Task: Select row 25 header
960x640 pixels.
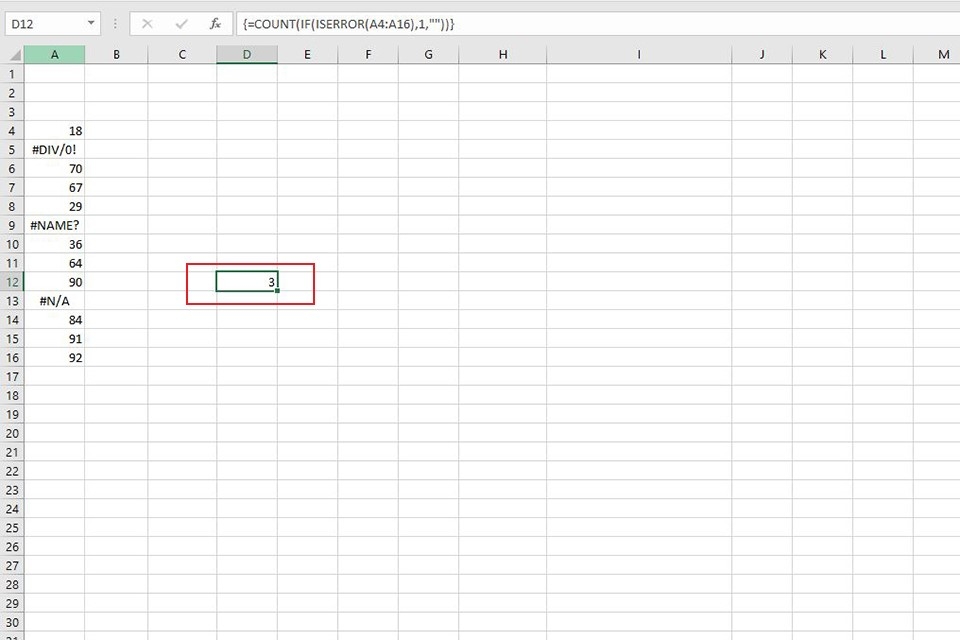Action: 12,528
